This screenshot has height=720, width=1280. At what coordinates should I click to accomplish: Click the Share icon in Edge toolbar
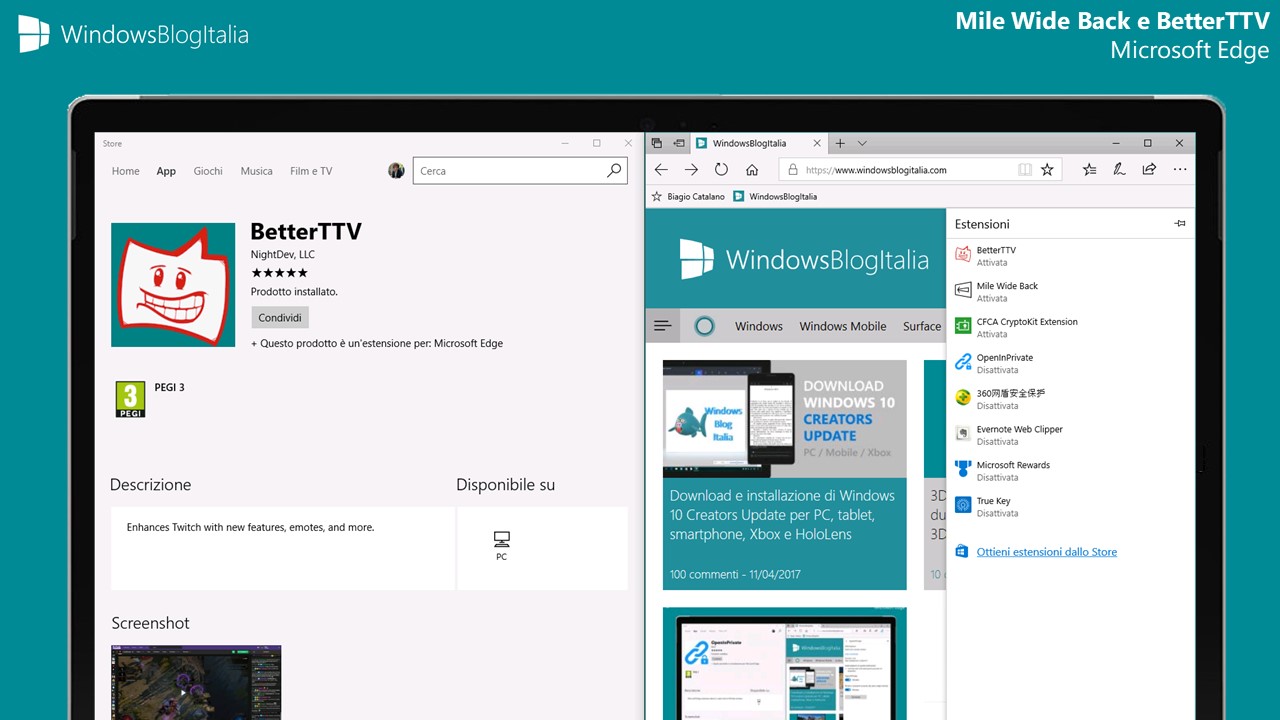[1149, 170]
